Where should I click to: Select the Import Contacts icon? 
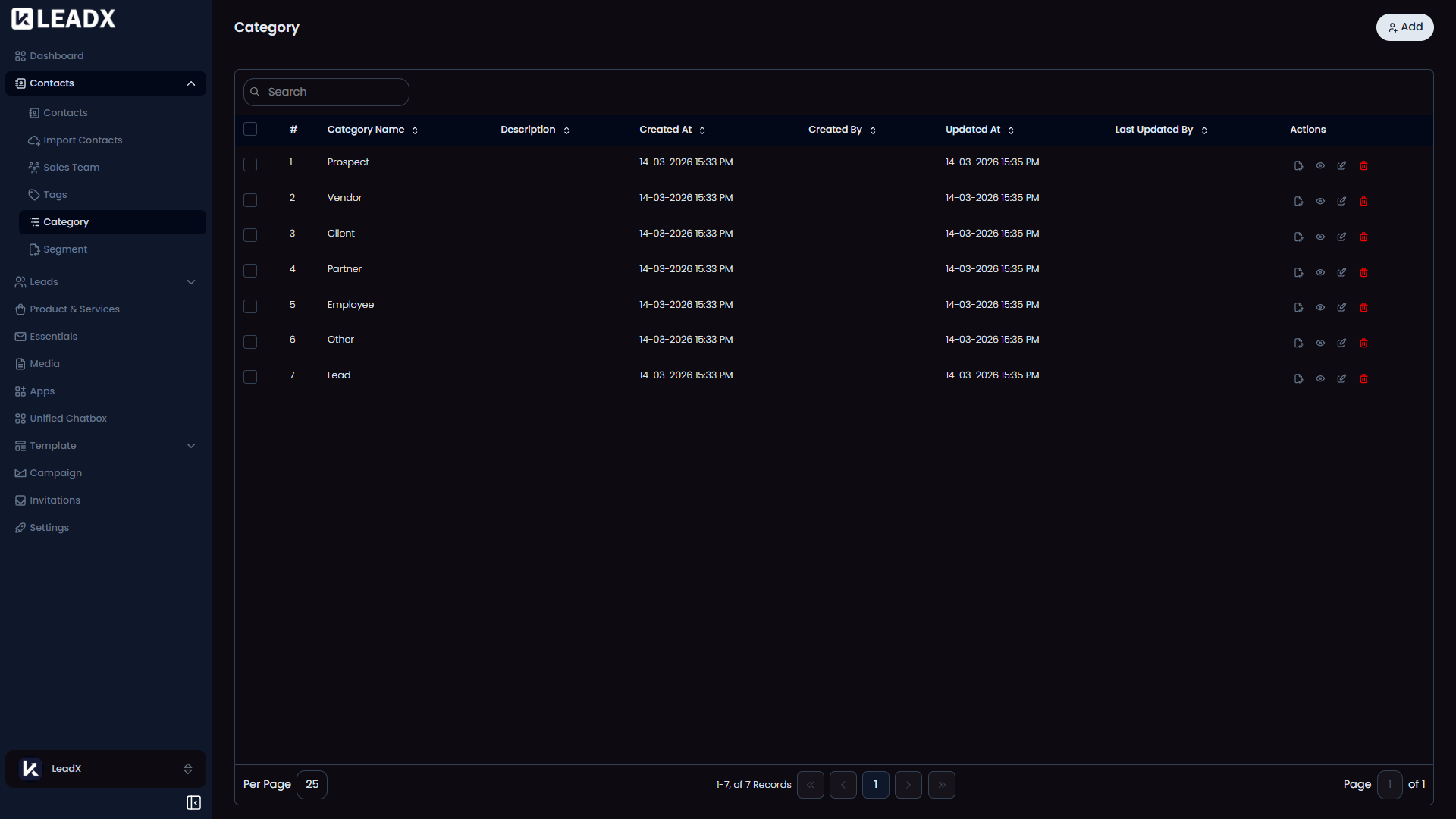pyautogui.click(x=34, y=140)
